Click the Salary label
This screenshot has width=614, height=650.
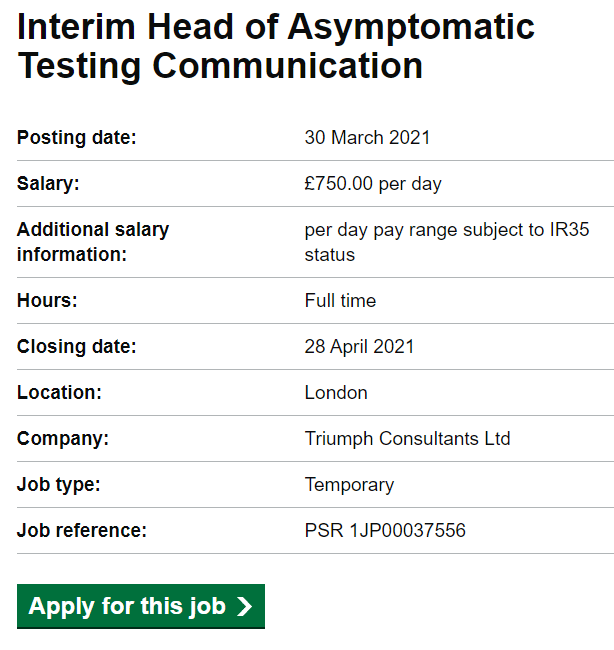[48, 183]
